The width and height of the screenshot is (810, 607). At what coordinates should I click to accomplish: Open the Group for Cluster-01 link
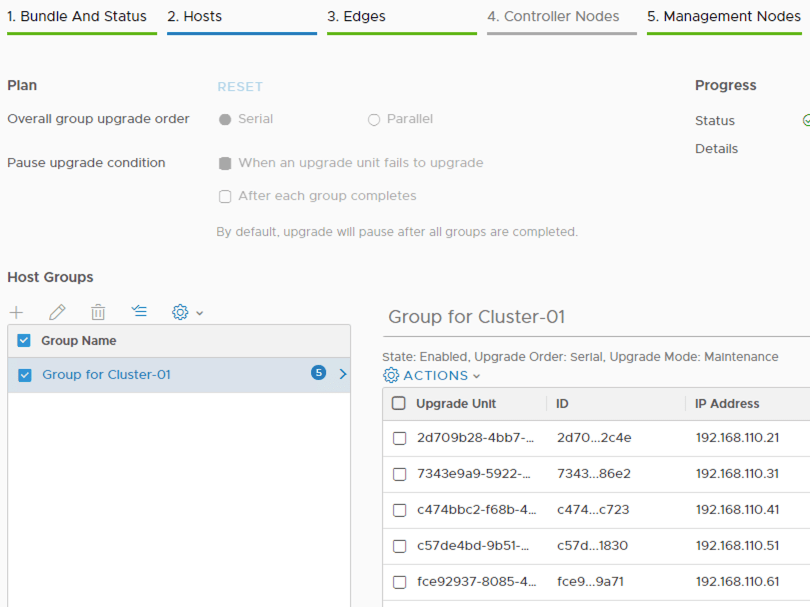pos(106,375)
